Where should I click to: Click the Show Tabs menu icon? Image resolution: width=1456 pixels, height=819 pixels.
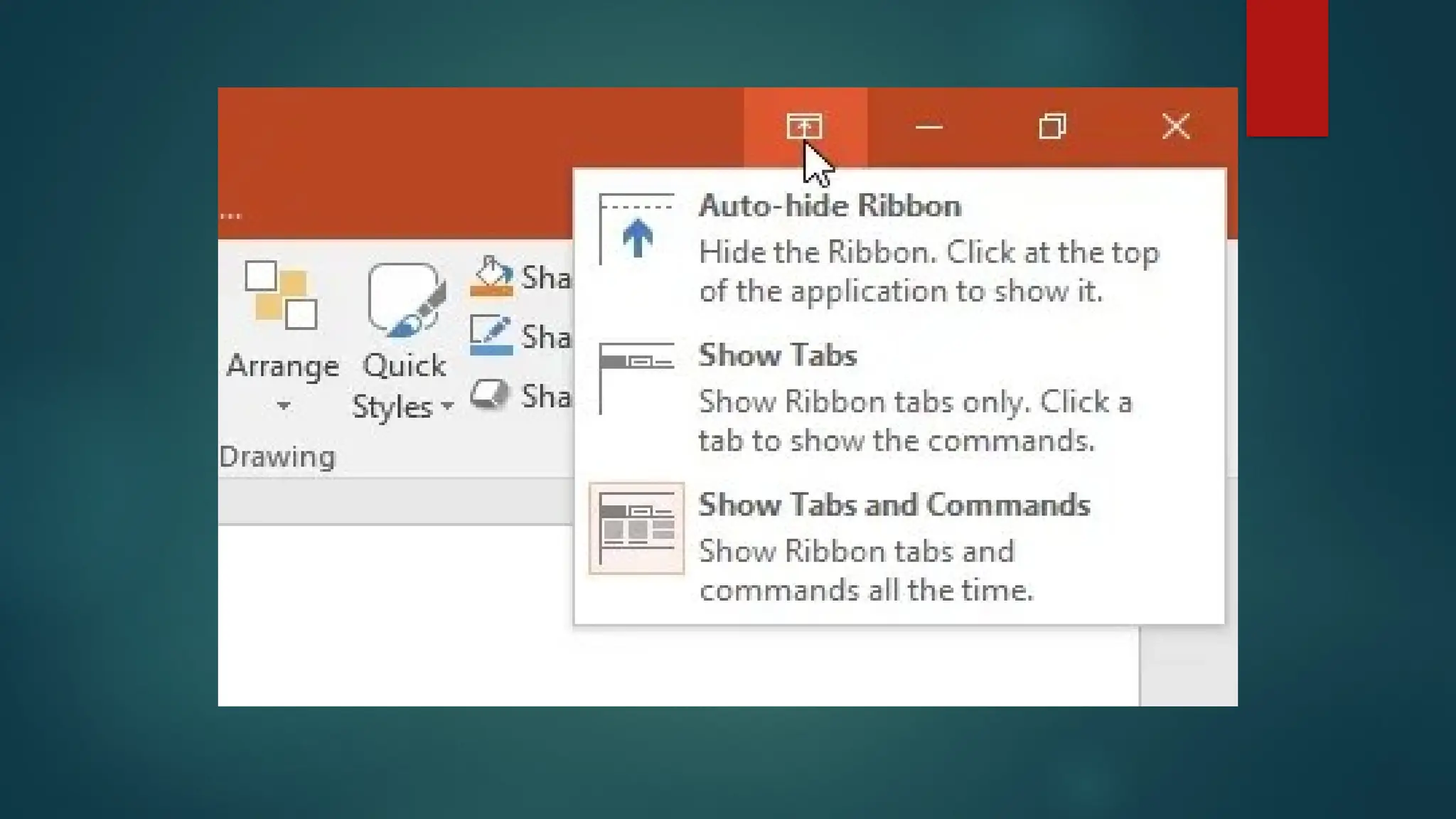pos(636,378)
